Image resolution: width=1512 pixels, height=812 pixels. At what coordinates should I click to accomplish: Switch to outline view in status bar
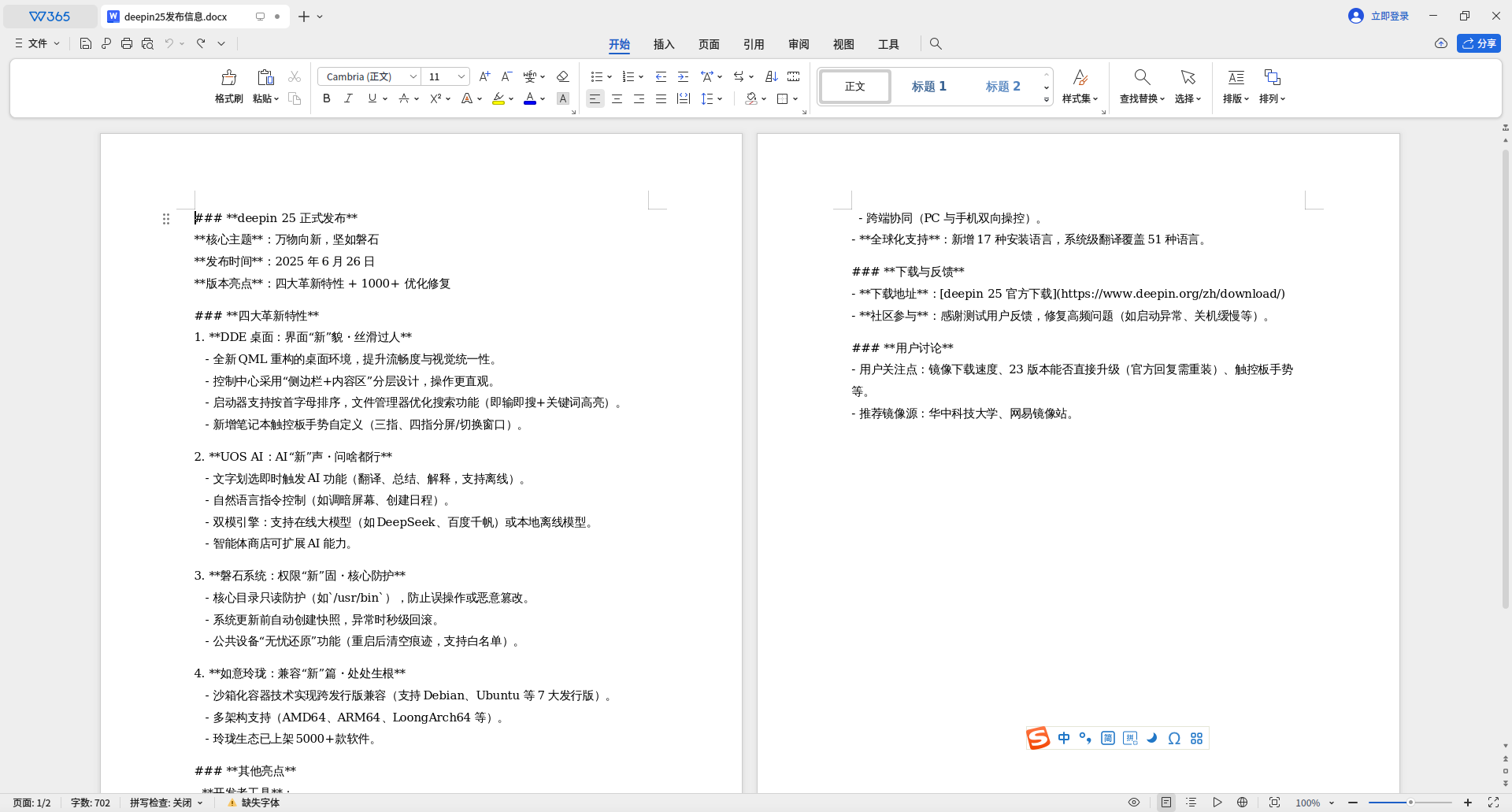coord(1191,803)
